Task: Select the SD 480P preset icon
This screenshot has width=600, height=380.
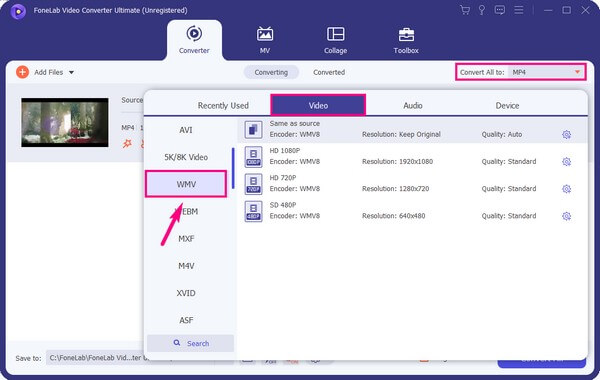Action: (x=253, y=211)
